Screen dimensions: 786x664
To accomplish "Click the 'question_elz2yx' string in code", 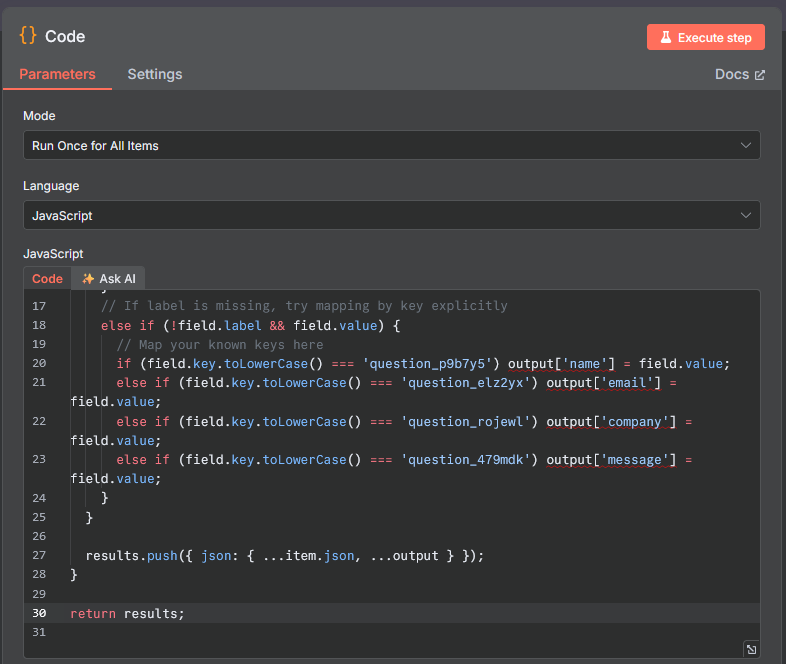I will click(x=466, y=383).
